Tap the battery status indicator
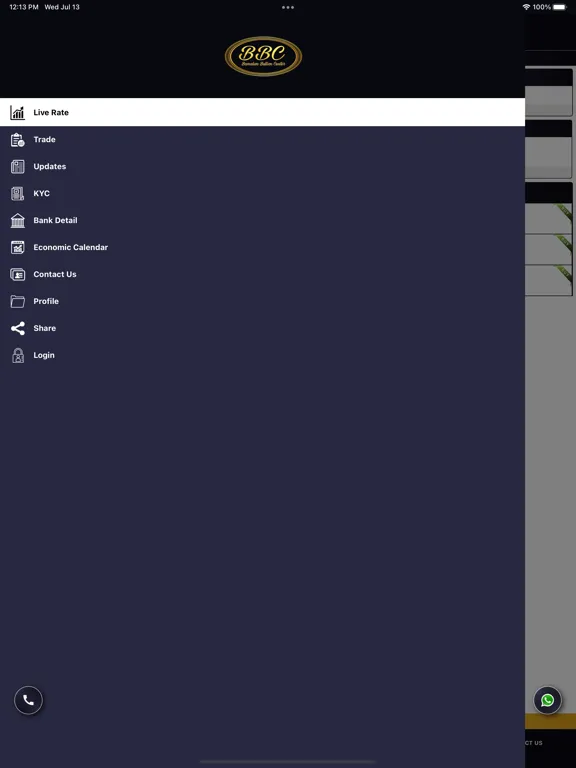Viewport: 576px width, 768px height. click(x=560, y=7)
